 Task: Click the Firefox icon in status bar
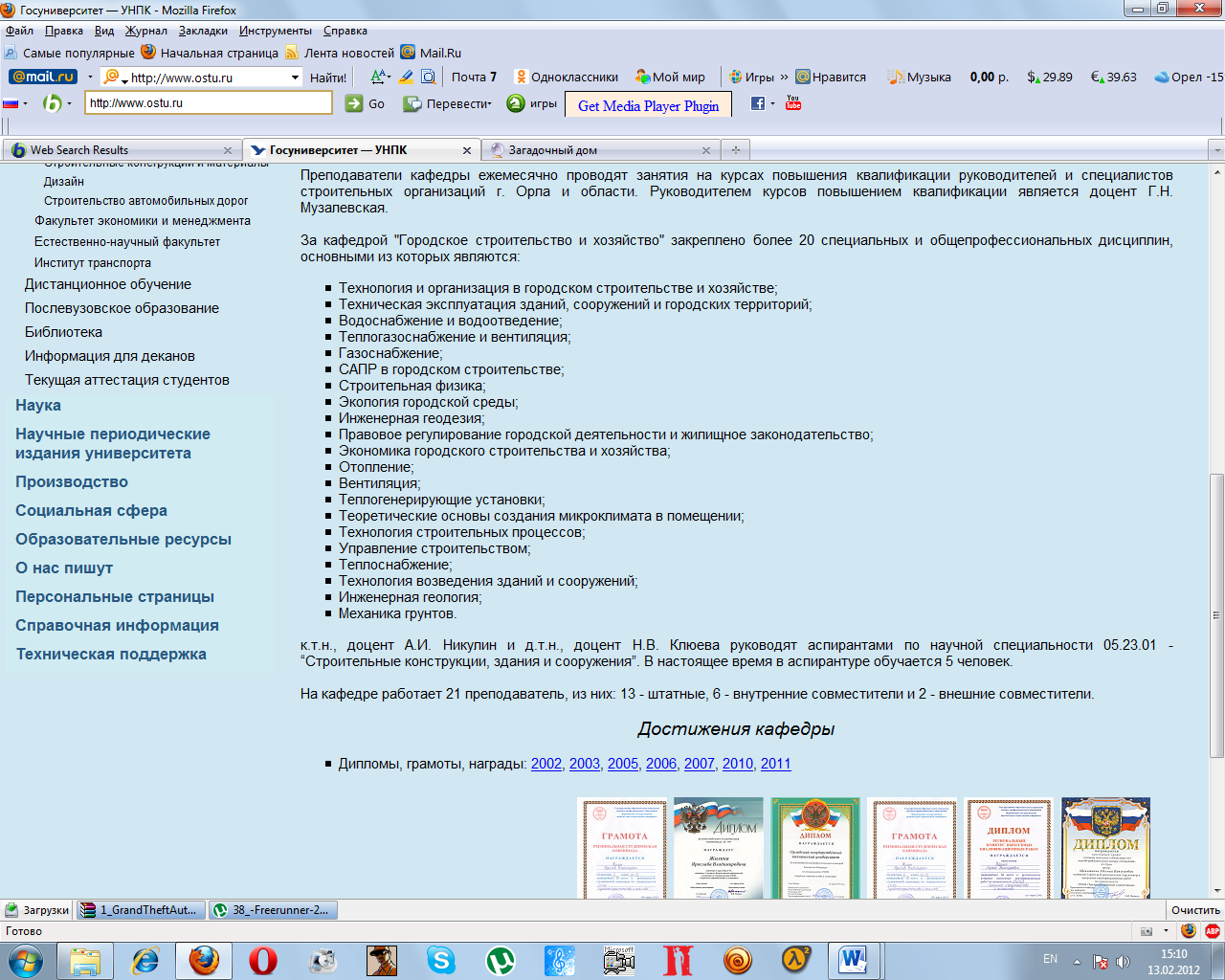tap(1188, 930)
